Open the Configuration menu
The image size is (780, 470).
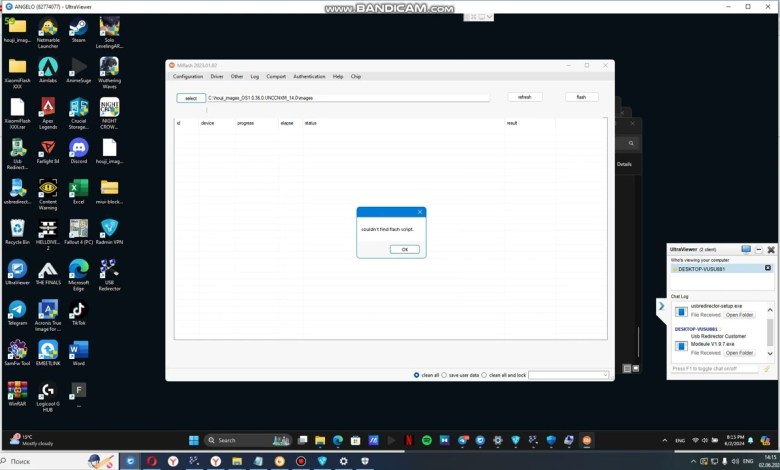(x=188, y=77)
